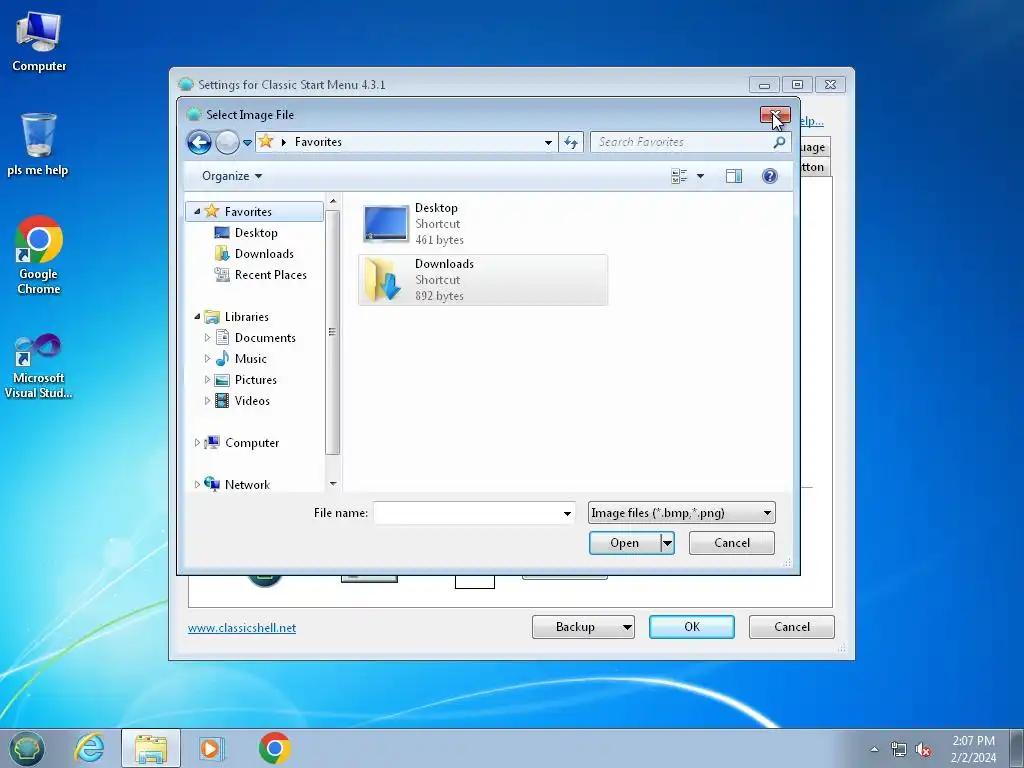Image resolution: width=1024 pixels, height=768 pixels.
Task: Open the File name history dropdown
Action: point(567,513)
